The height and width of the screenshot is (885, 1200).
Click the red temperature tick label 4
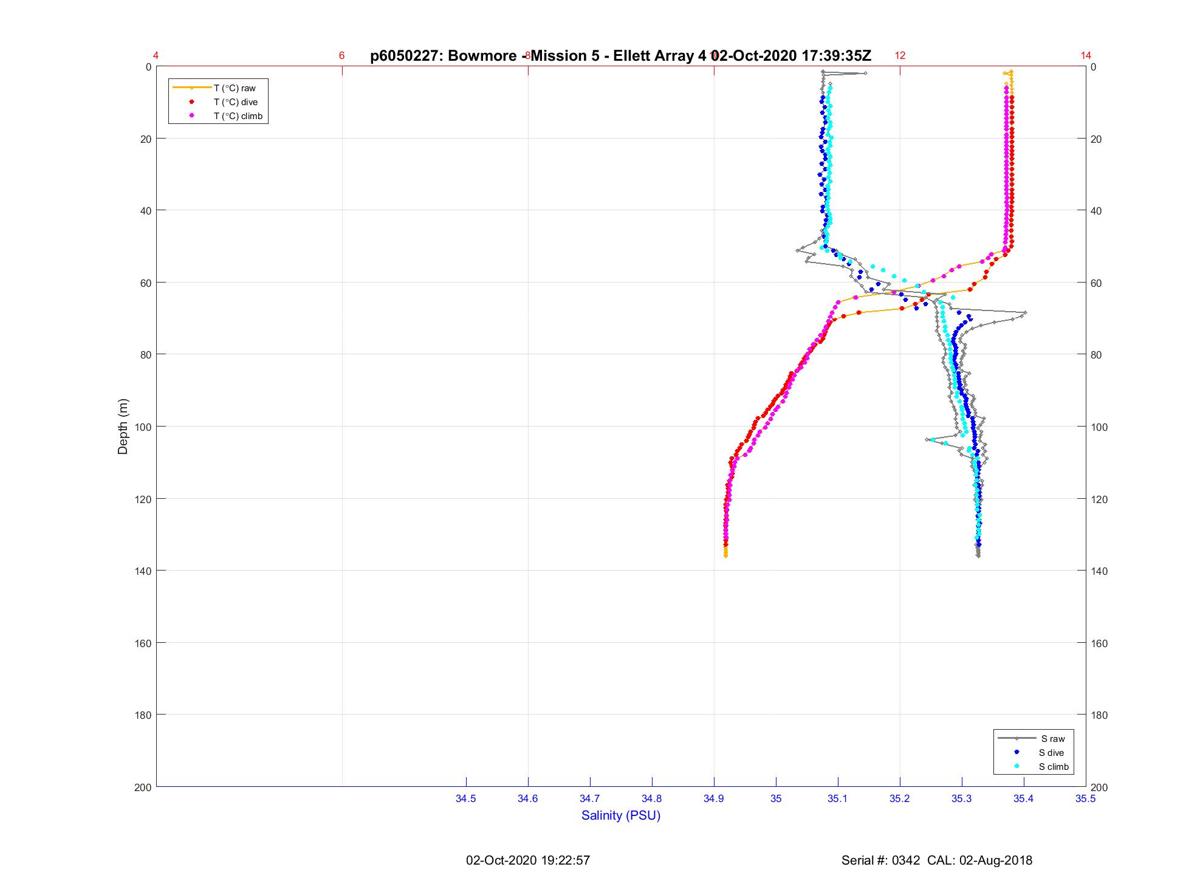click(x=156, y=56)
